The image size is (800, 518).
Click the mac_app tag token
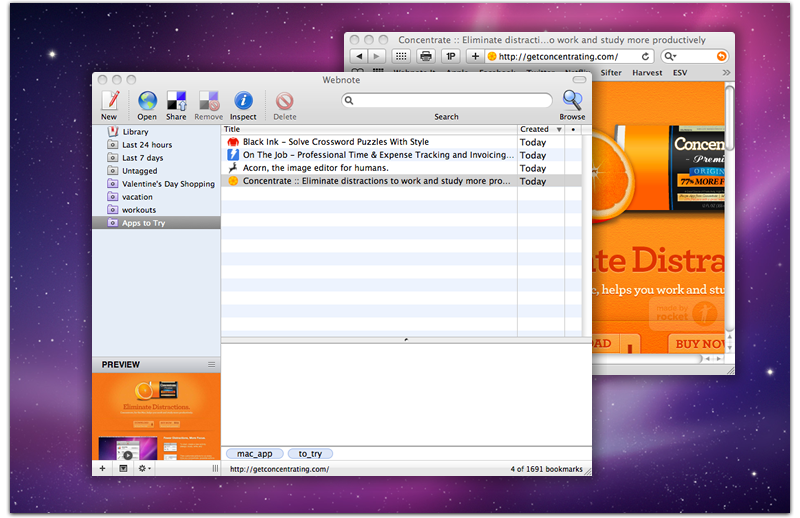point(255,454)
